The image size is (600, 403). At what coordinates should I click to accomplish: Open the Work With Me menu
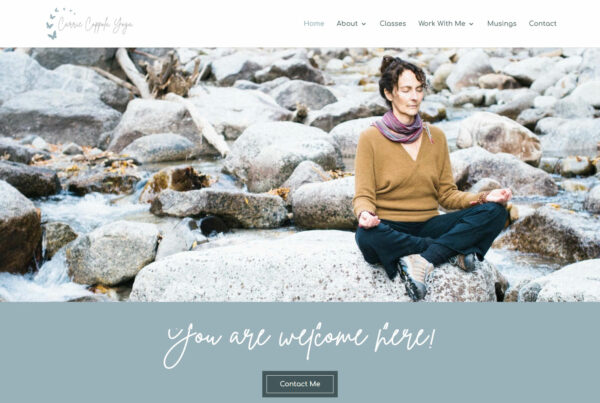coord(442,23)
